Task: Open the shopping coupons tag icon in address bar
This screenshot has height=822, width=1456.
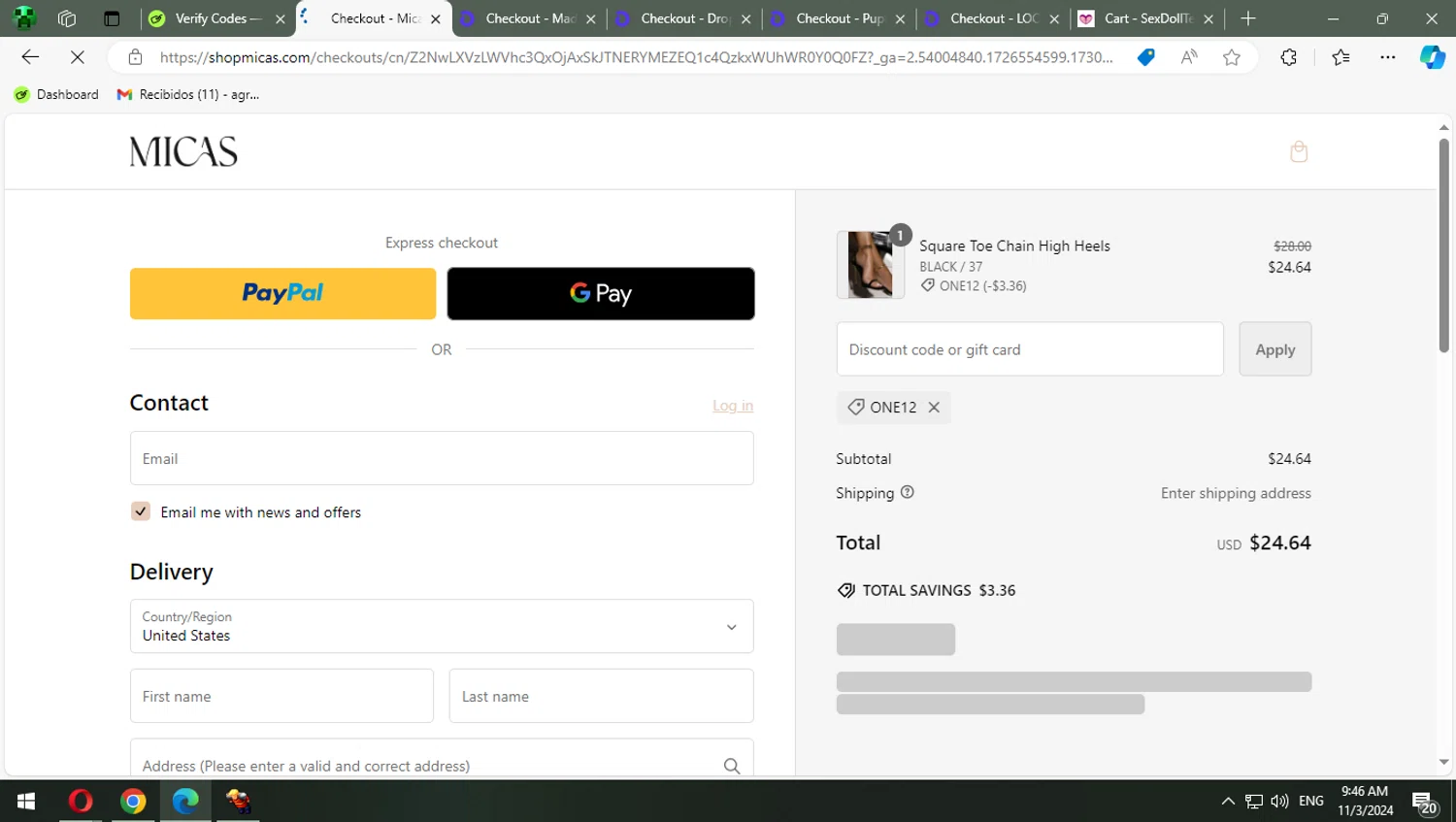Action: click(1146, 57)
